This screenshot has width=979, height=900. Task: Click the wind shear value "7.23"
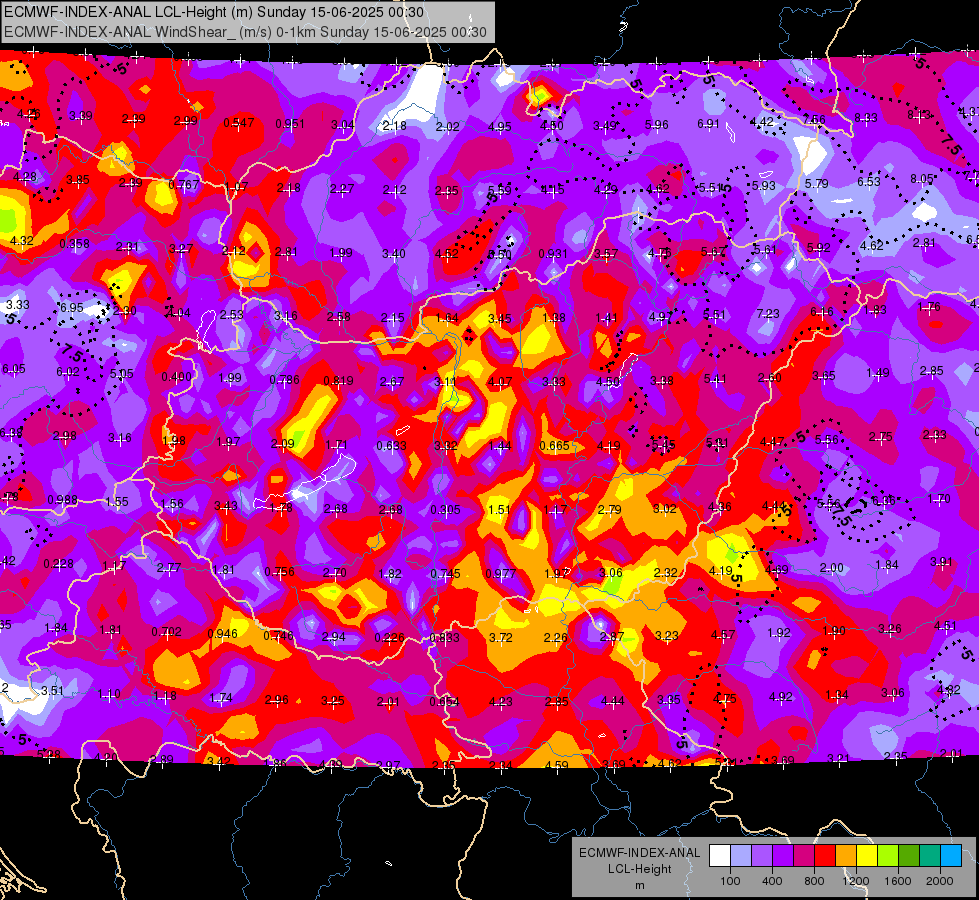[768, 313]
